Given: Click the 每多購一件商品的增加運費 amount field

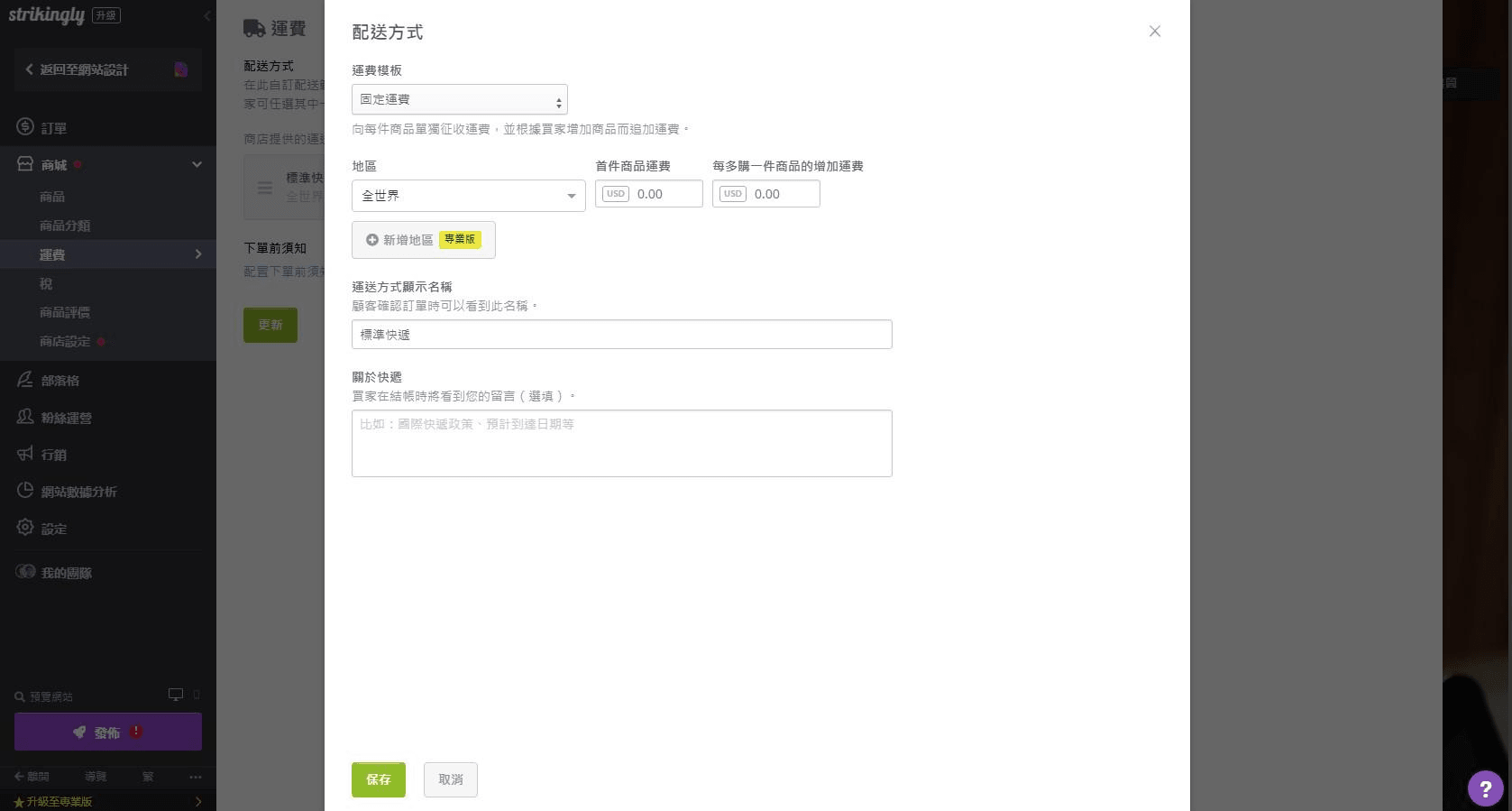Looking at the screenshot, I should click(x=766, y=194).
